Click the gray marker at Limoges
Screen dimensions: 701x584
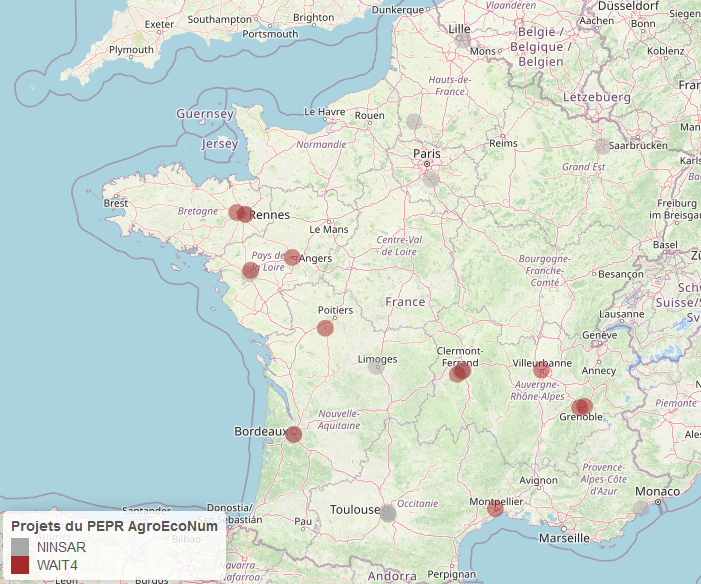pos(375,367)
